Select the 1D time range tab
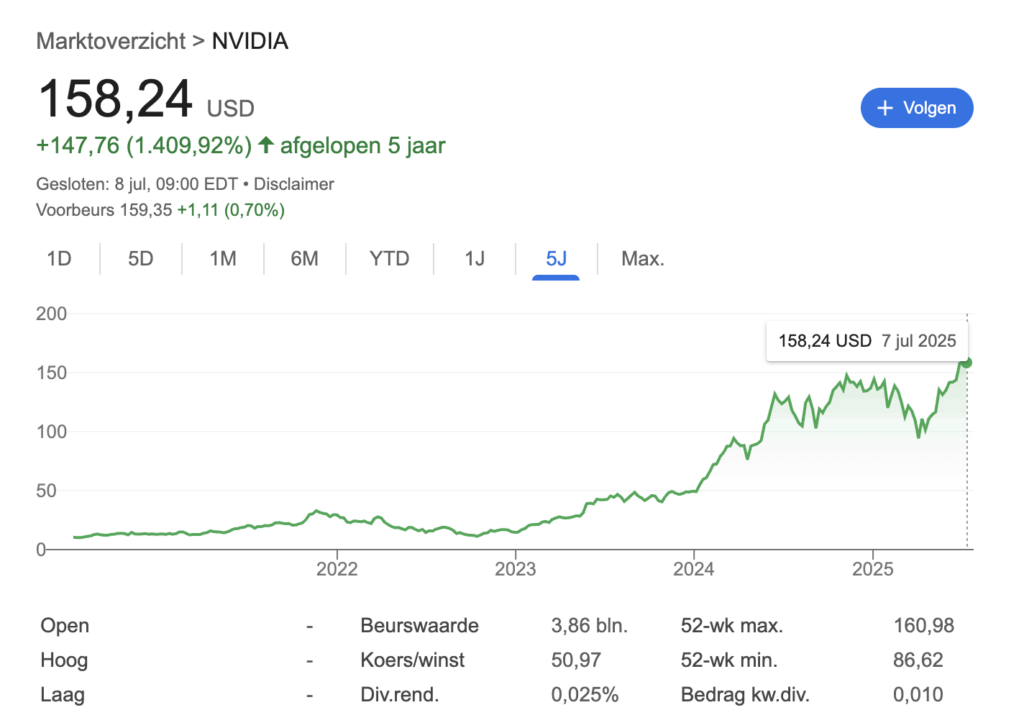 point(59,259)
